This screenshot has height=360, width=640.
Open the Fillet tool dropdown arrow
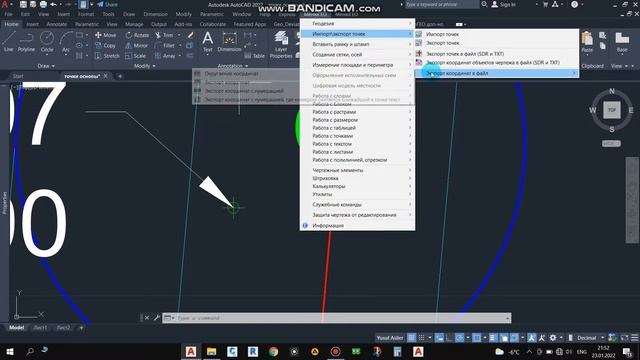click(180, 46)
